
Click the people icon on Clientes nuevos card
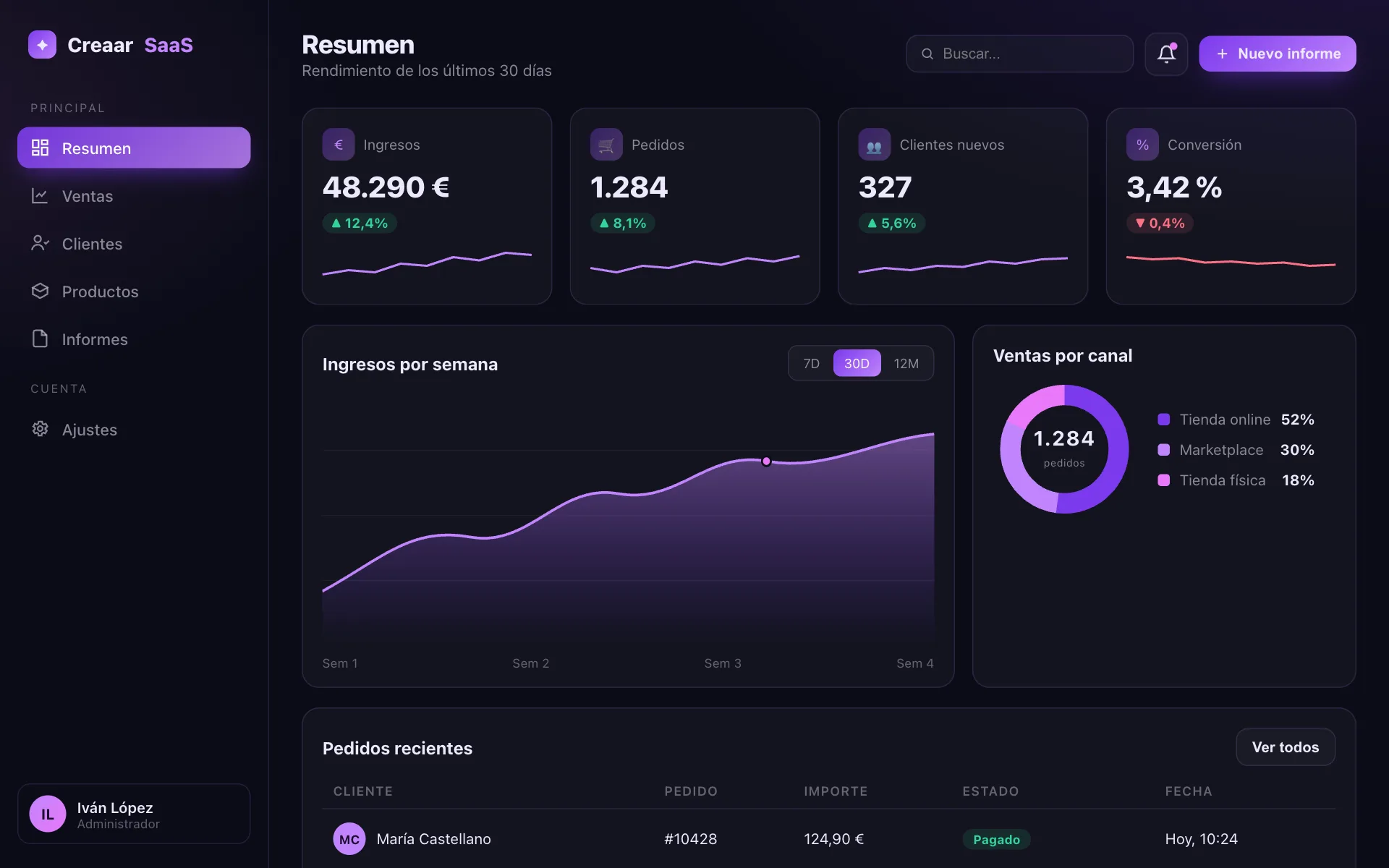click(874, 145)
